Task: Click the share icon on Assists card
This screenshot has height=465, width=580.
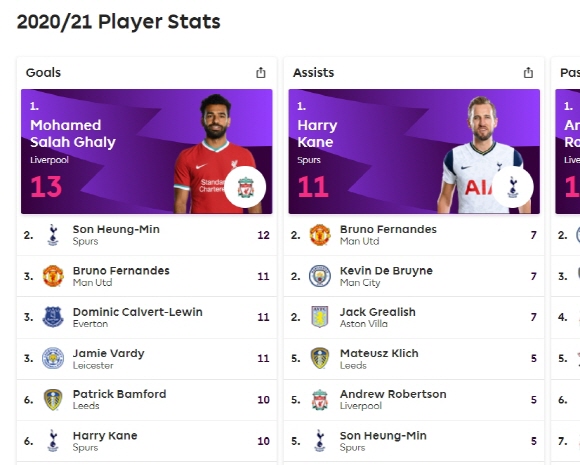Action: tap(528, 73)
